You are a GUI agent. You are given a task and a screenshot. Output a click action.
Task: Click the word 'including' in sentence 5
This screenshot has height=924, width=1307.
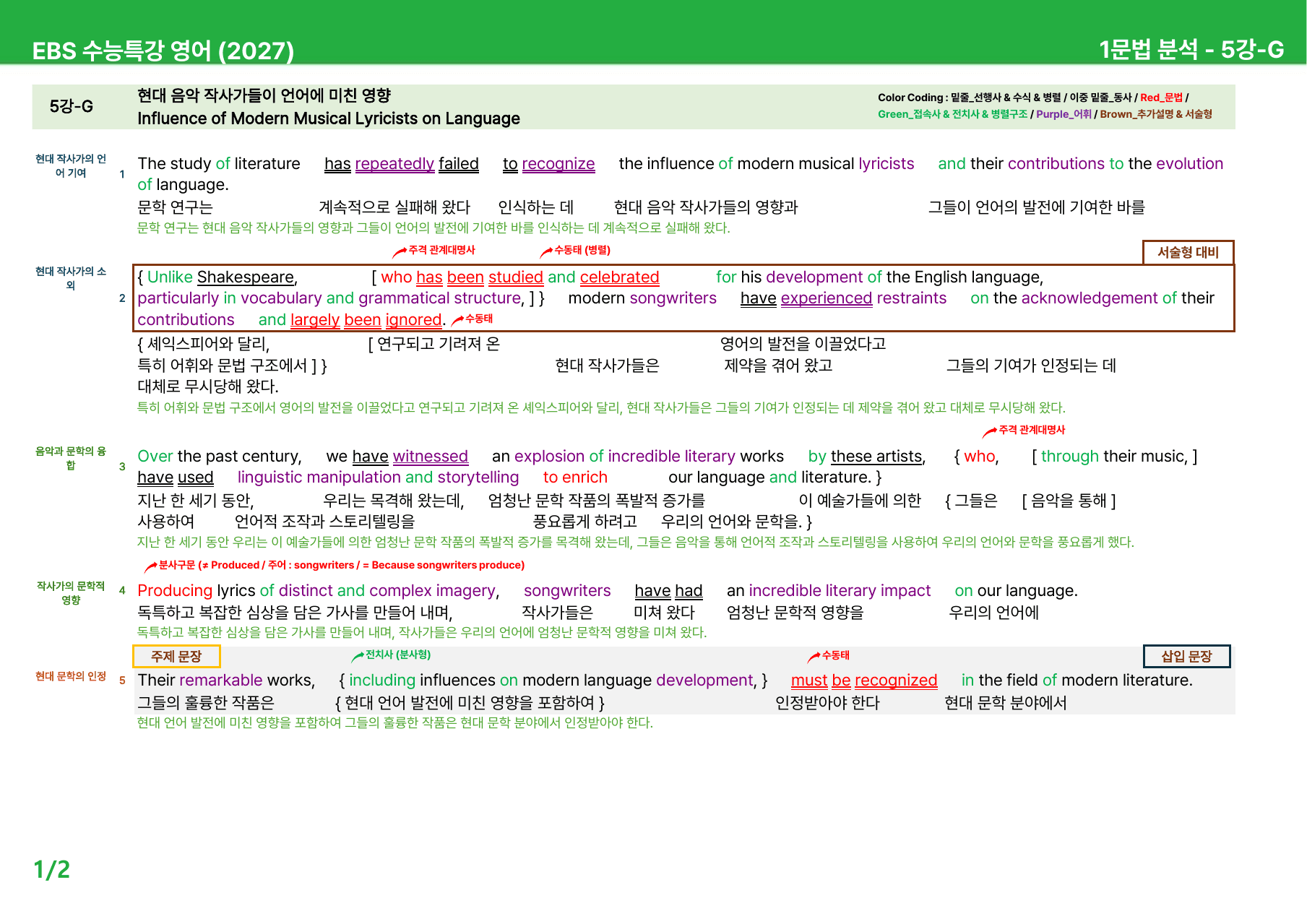pos(382,681)
